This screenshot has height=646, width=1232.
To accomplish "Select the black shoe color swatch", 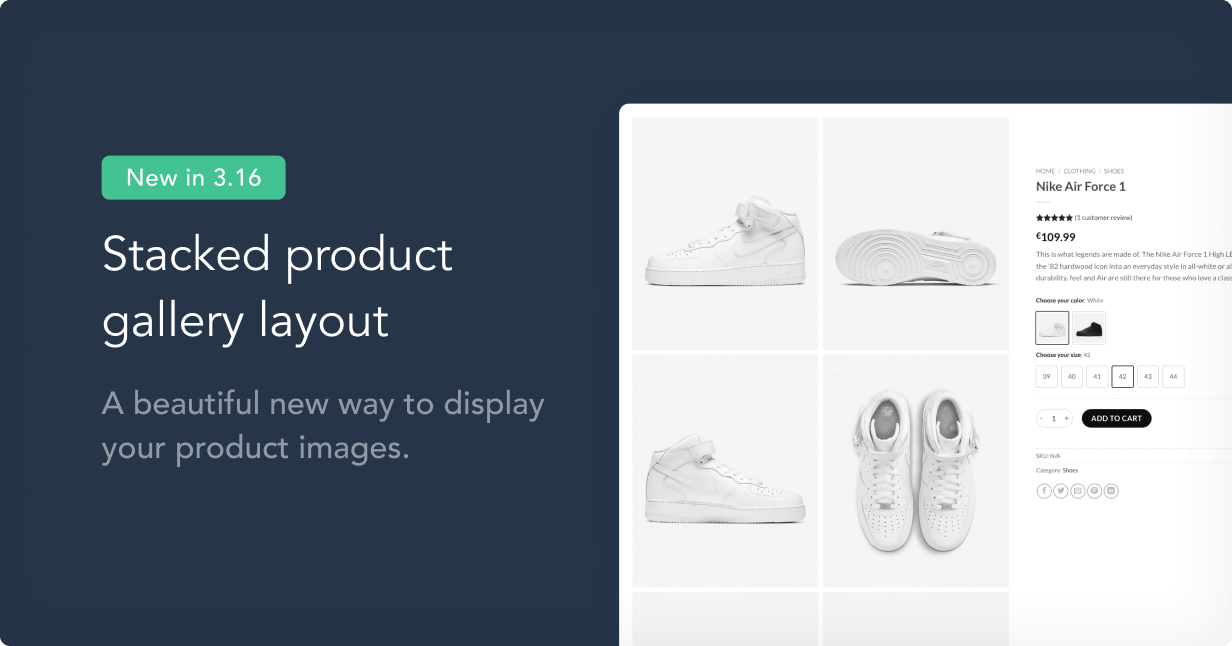I will [x=1089, y=327].
